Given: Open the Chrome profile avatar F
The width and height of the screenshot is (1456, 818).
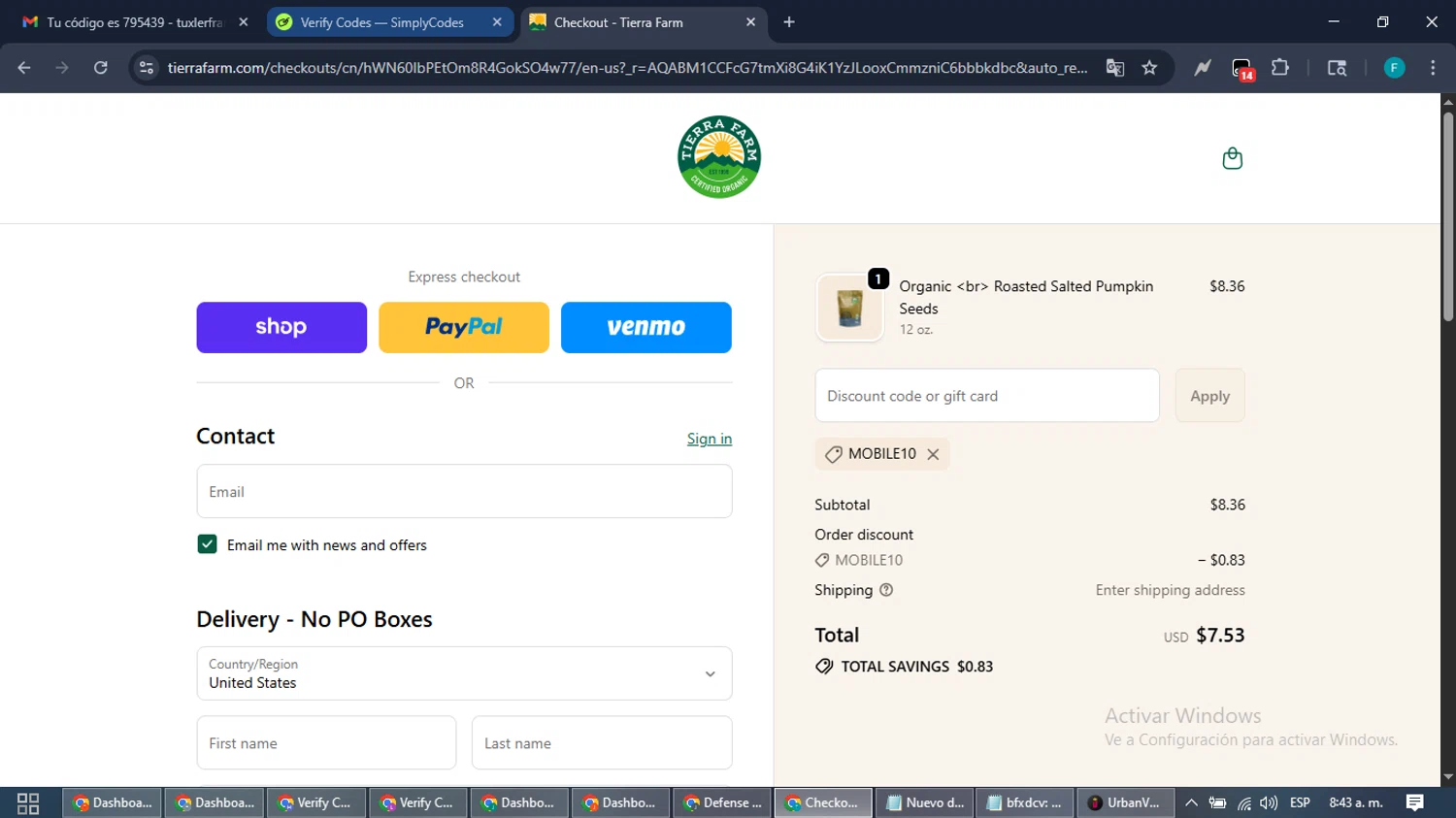Looking at the screenshot, I should 1394,68.
